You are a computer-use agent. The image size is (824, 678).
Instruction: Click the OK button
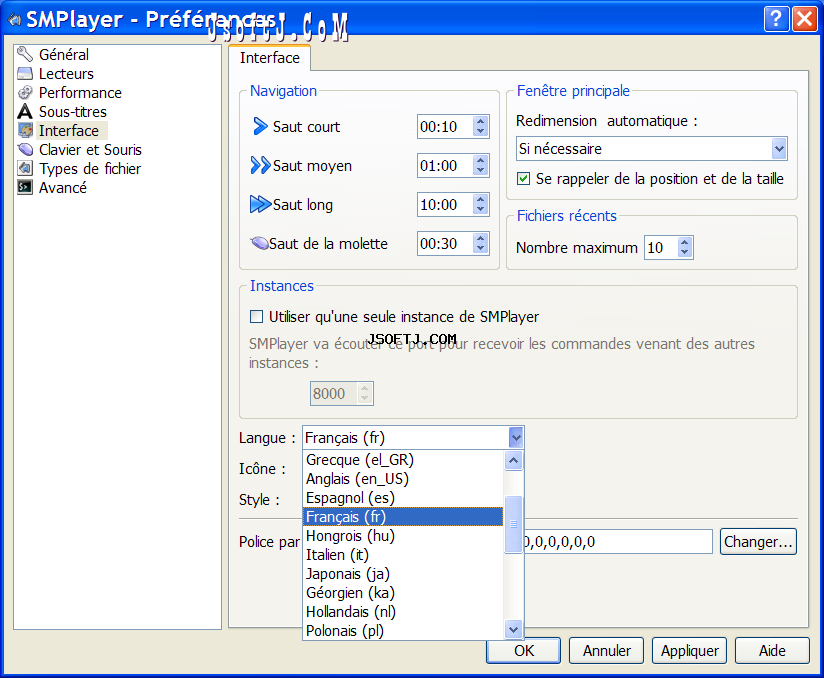[523, 651]
